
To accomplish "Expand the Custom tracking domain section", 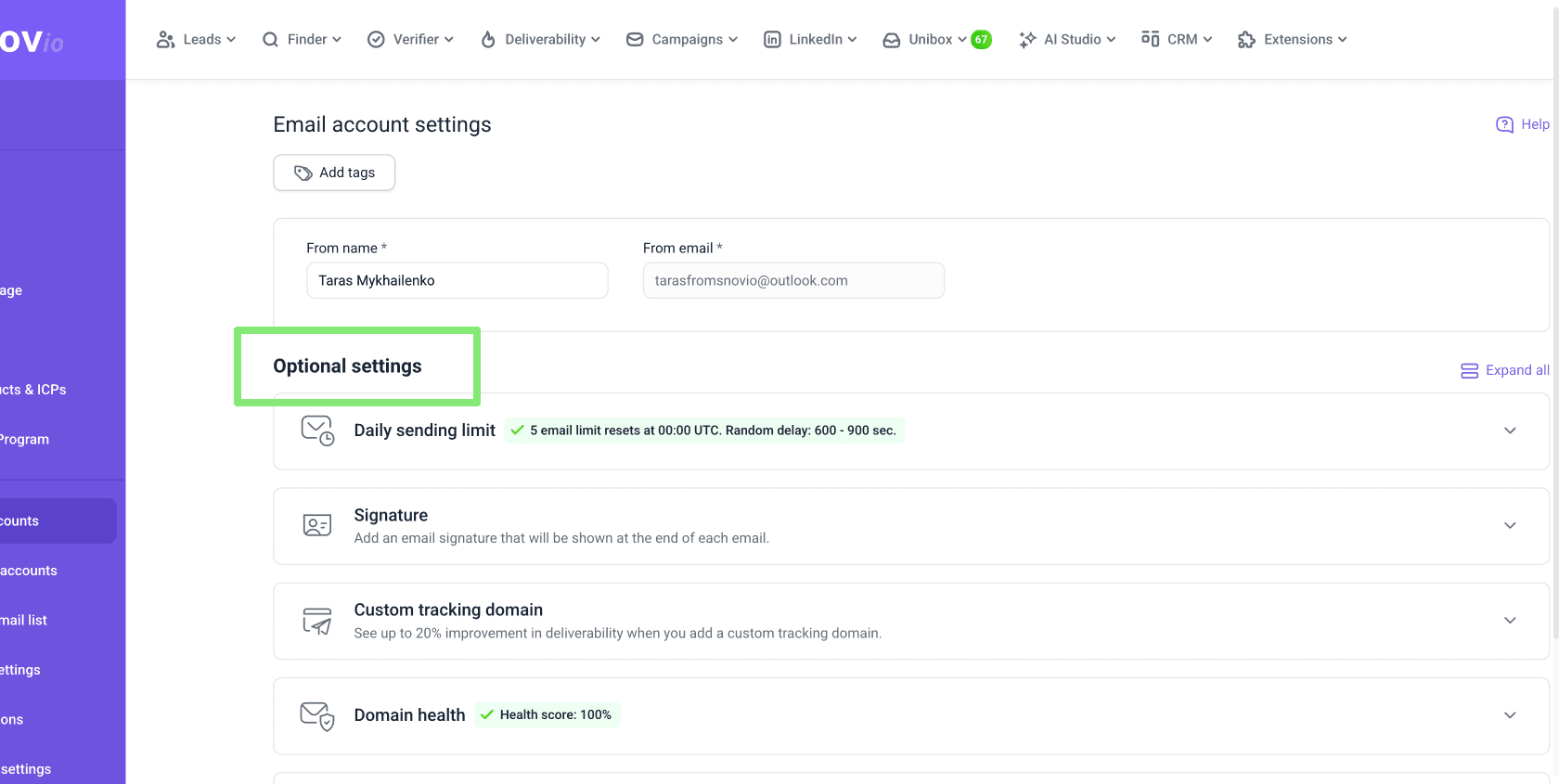I will point(1510,620).
